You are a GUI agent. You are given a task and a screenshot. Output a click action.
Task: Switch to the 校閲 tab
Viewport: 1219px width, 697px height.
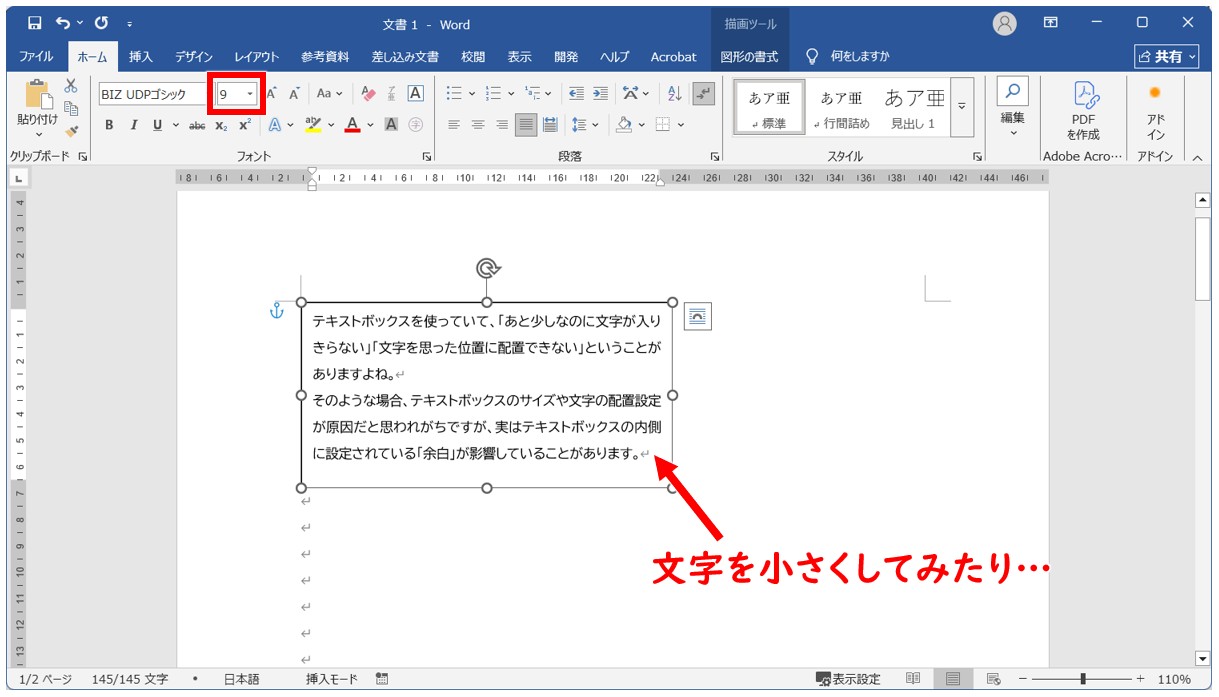(x=473, y=57)
